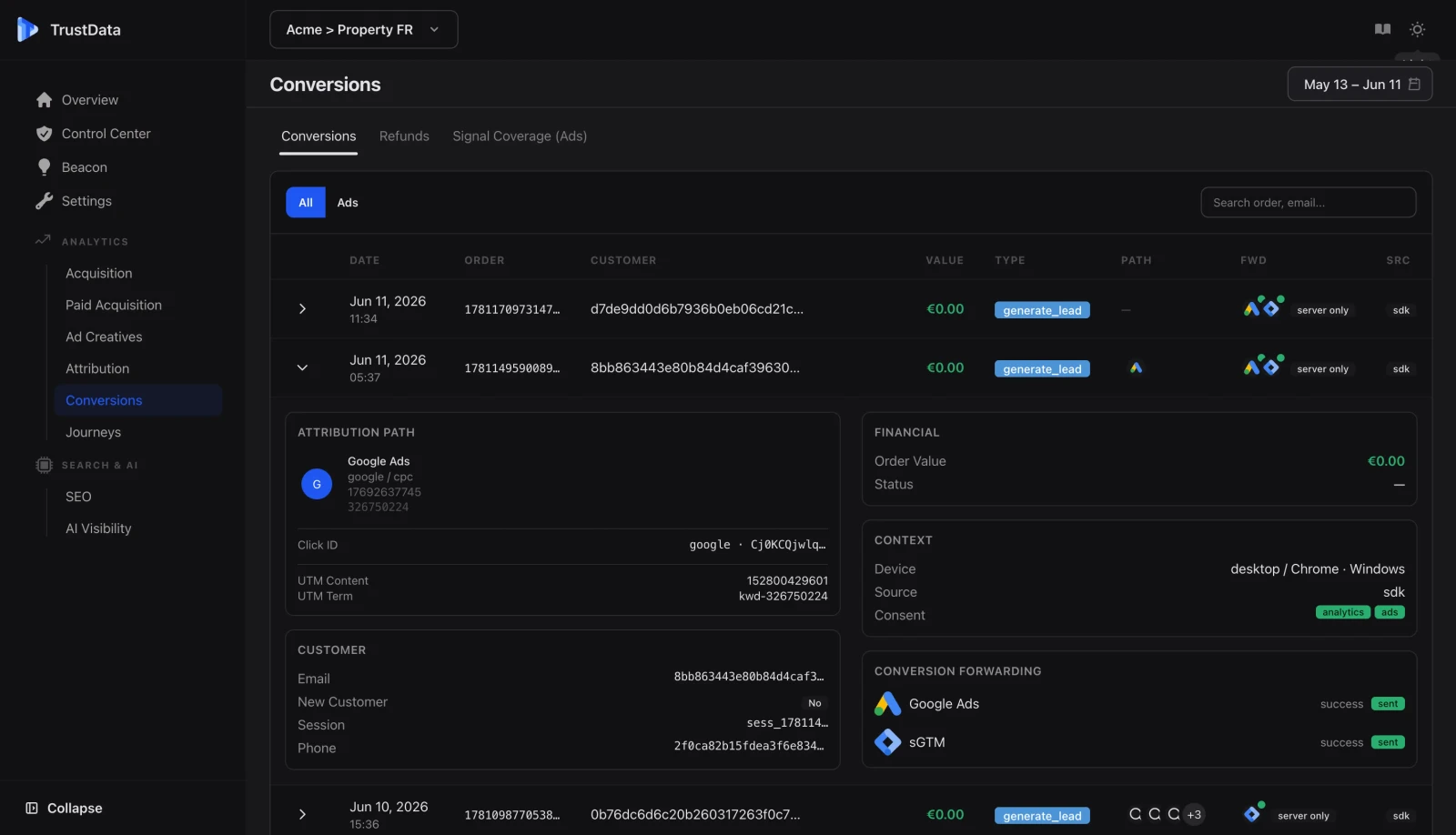Viewport: 1456px width, 835px height.
Task: Click the DATE column header
Action: [365, 260]
